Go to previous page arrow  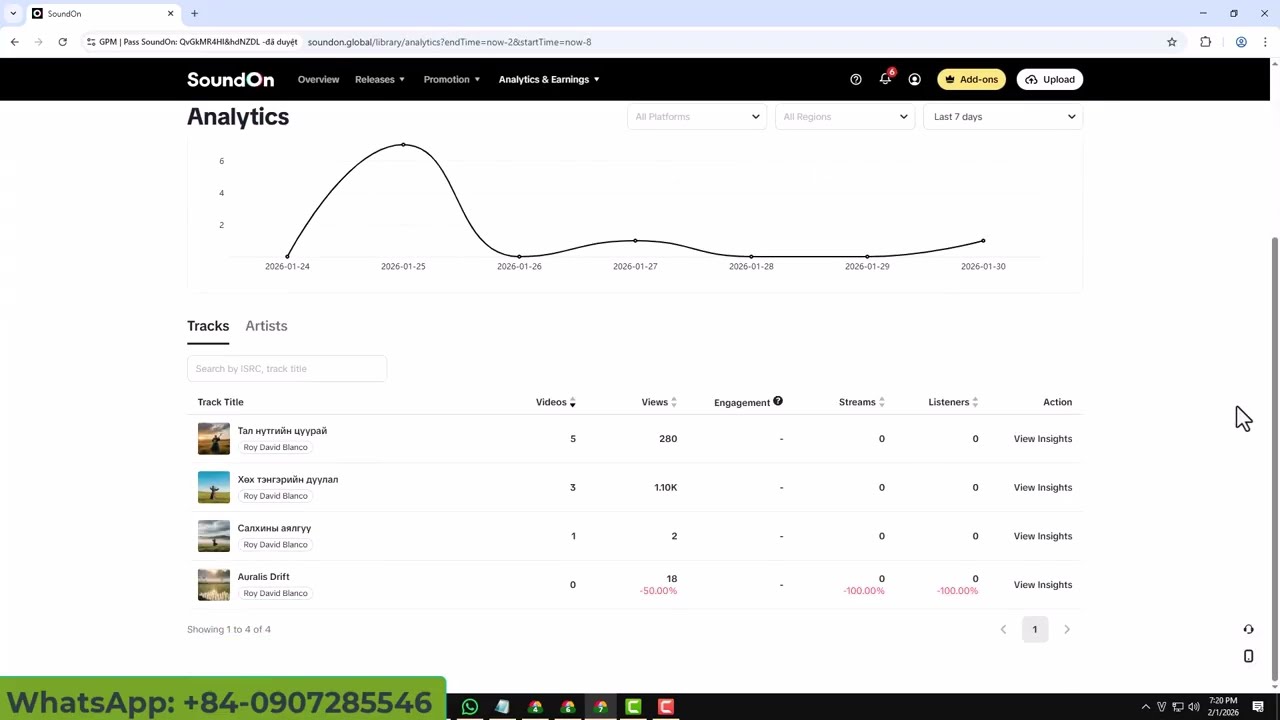1003,629
